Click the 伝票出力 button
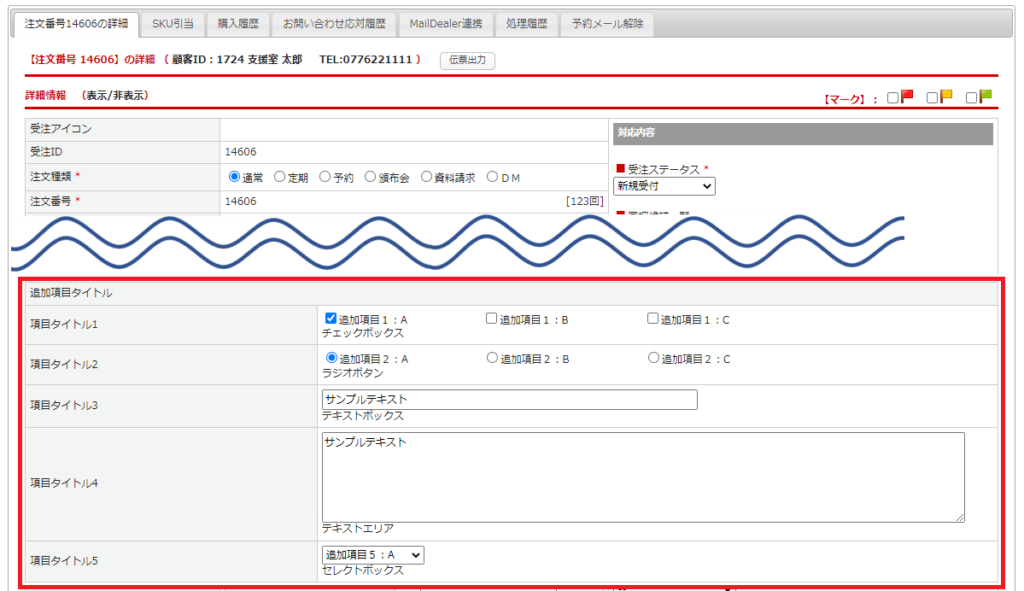Image resolution: width=1024 pixels, height=591 pixels. tap(467, 60)
